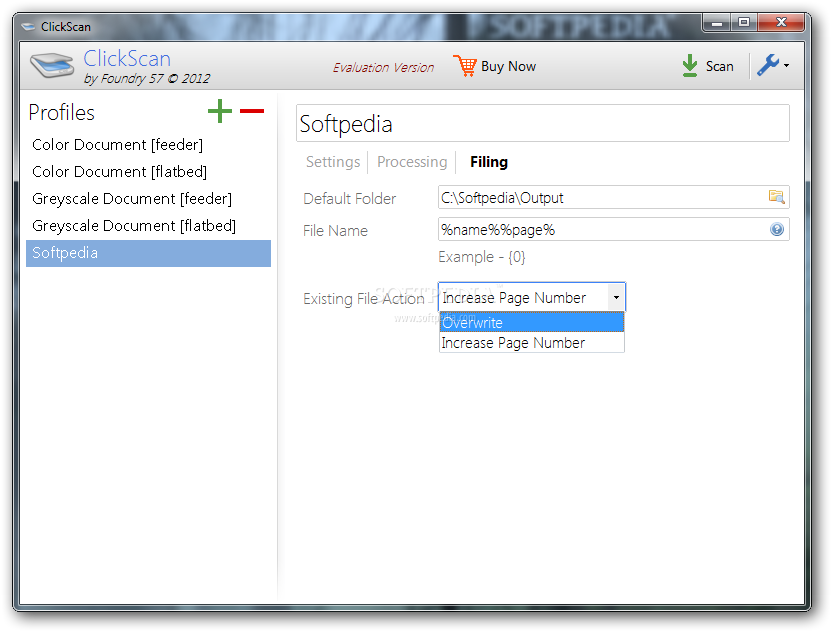Maximize the ClickScan window

tap(744, 23)
